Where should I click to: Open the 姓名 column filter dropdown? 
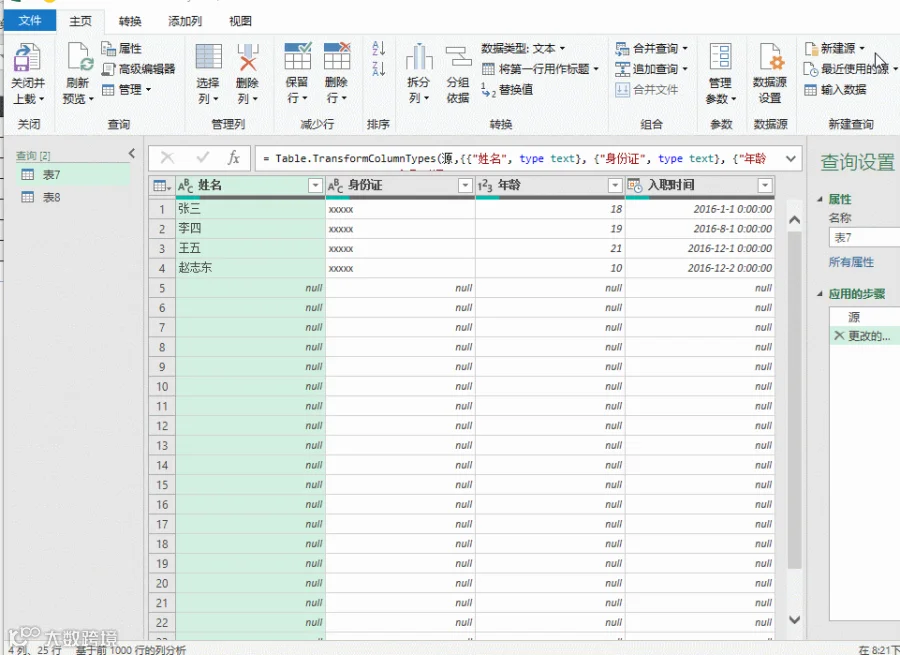pos(315,185)
